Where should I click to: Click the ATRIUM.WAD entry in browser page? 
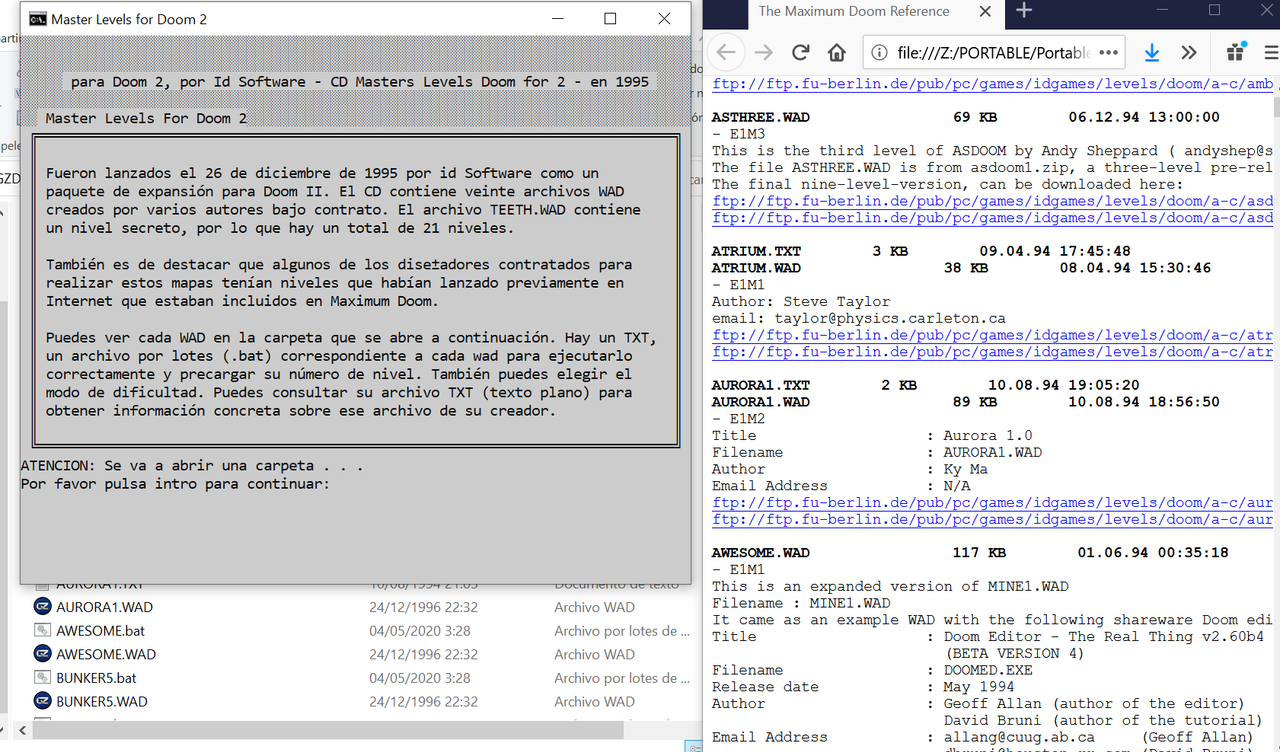(756, 268)
